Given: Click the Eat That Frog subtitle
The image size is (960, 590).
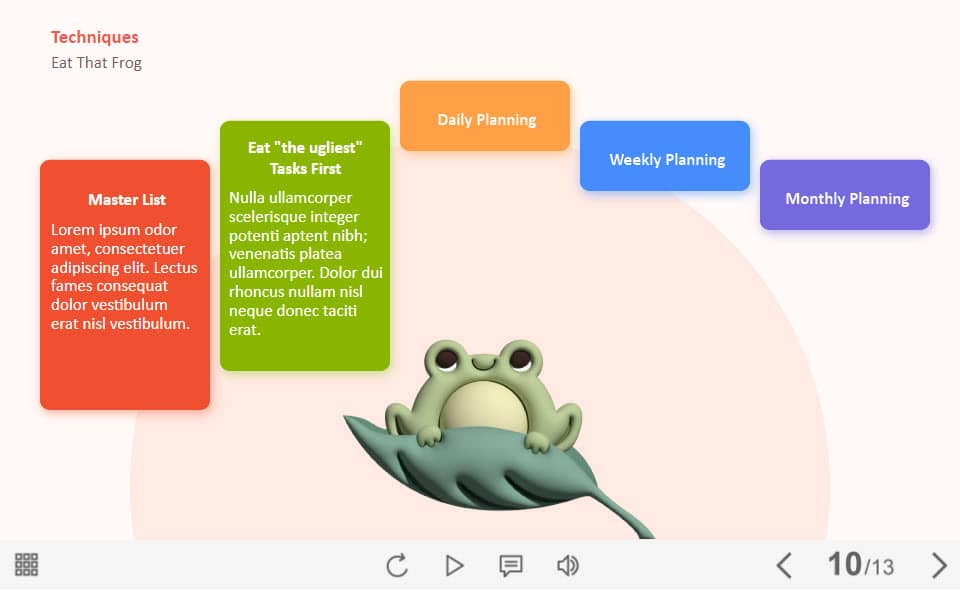Looking at the screenshot, I should [97, 63].
